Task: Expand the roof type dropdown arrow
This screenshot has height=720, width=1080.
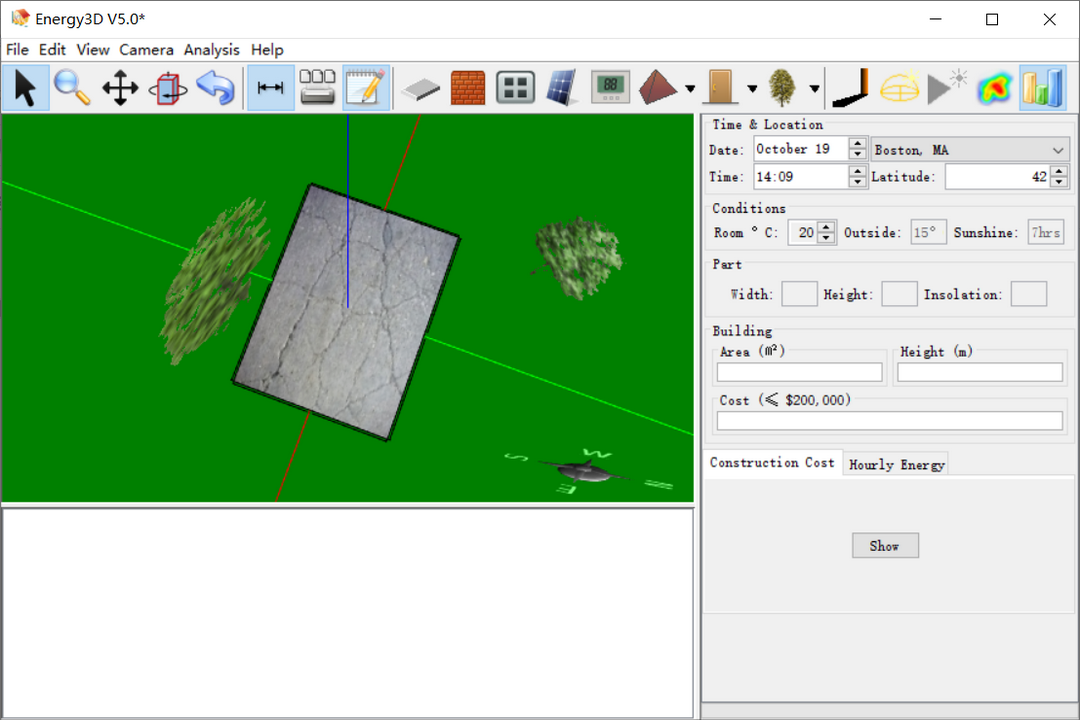Action: coord(691,89)
